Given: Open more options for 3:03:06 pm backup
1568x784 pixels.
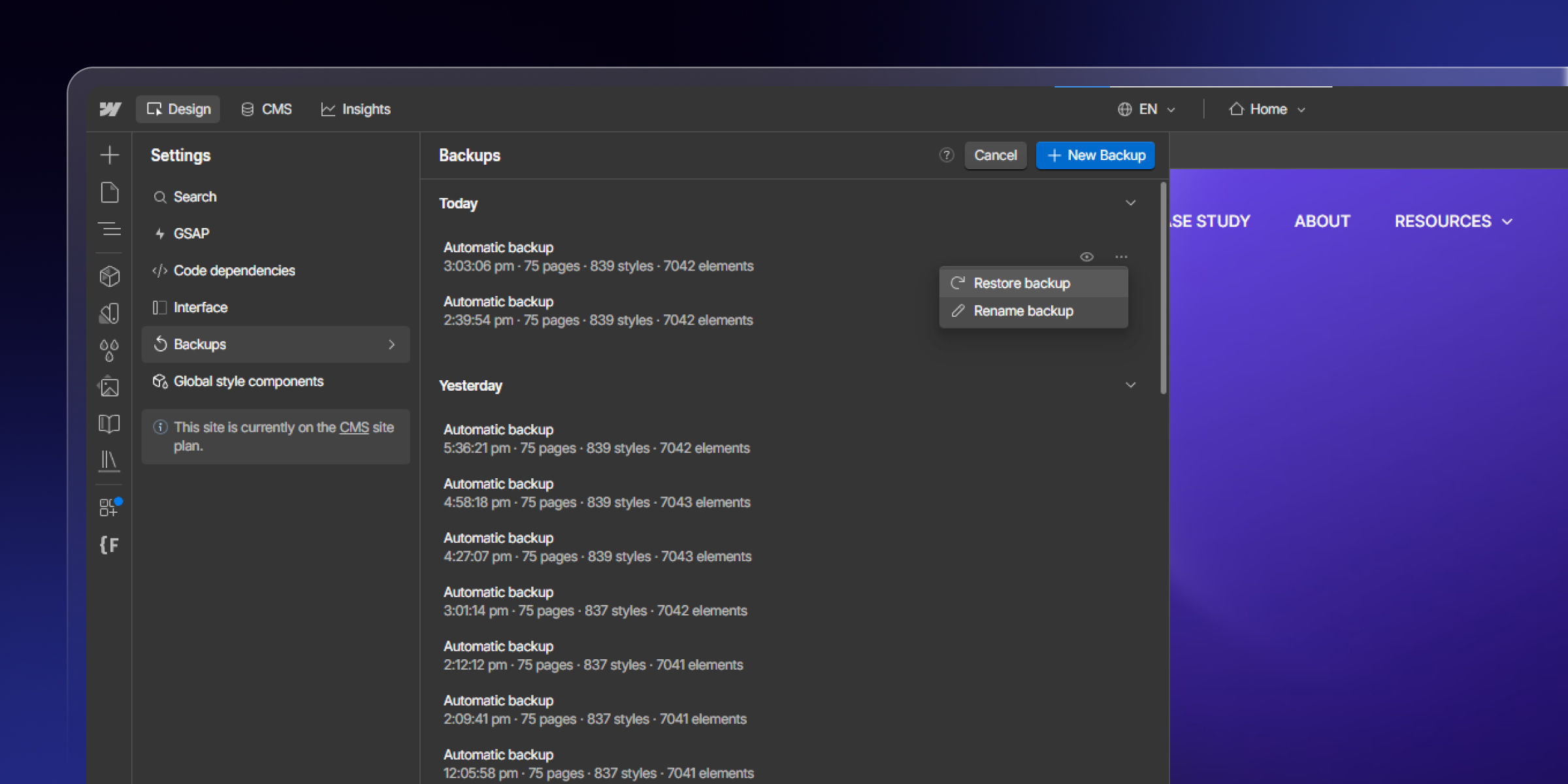Looking at the screenshot, I should pyautogui.click(x=1121, y=257).
